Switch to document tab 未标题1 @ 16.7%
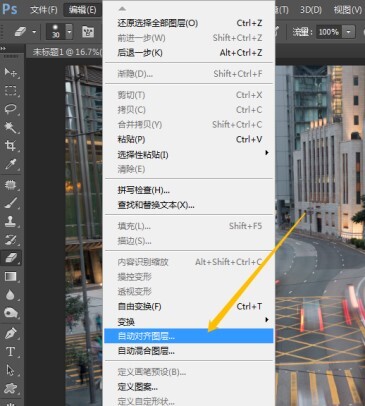Image resolution: width=365 pixels, height=406 pixels. (67, 52)
